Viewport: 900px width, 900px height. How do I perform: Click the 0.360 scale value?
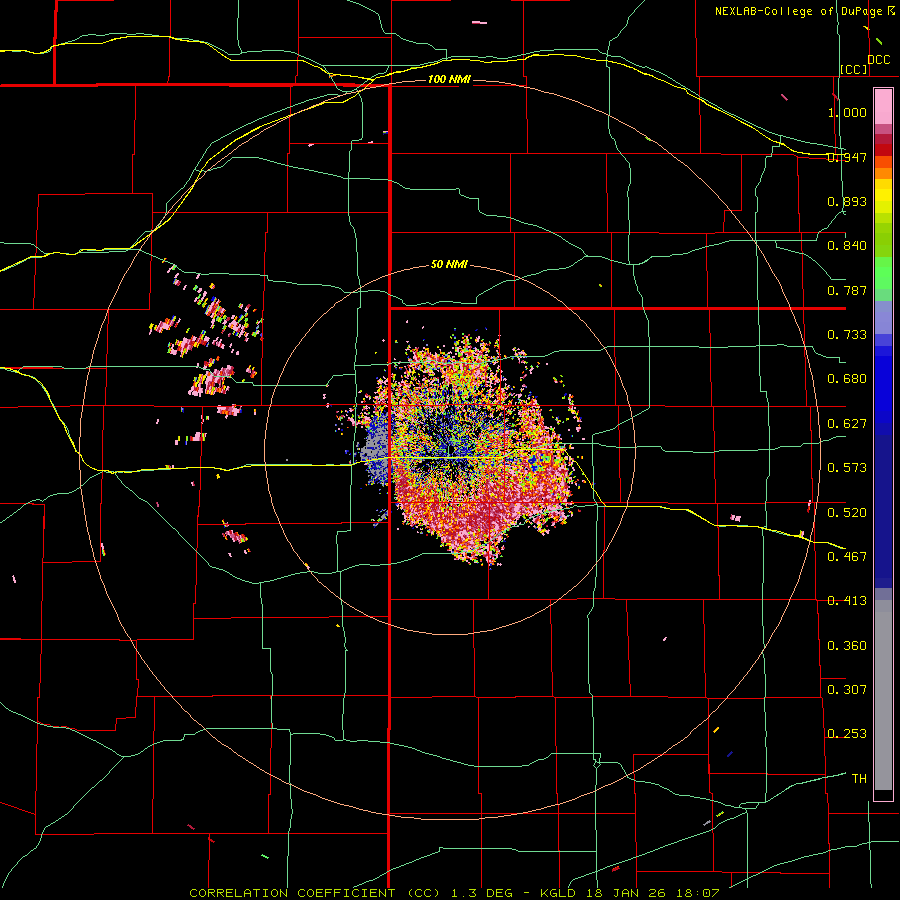pos(847,645)
